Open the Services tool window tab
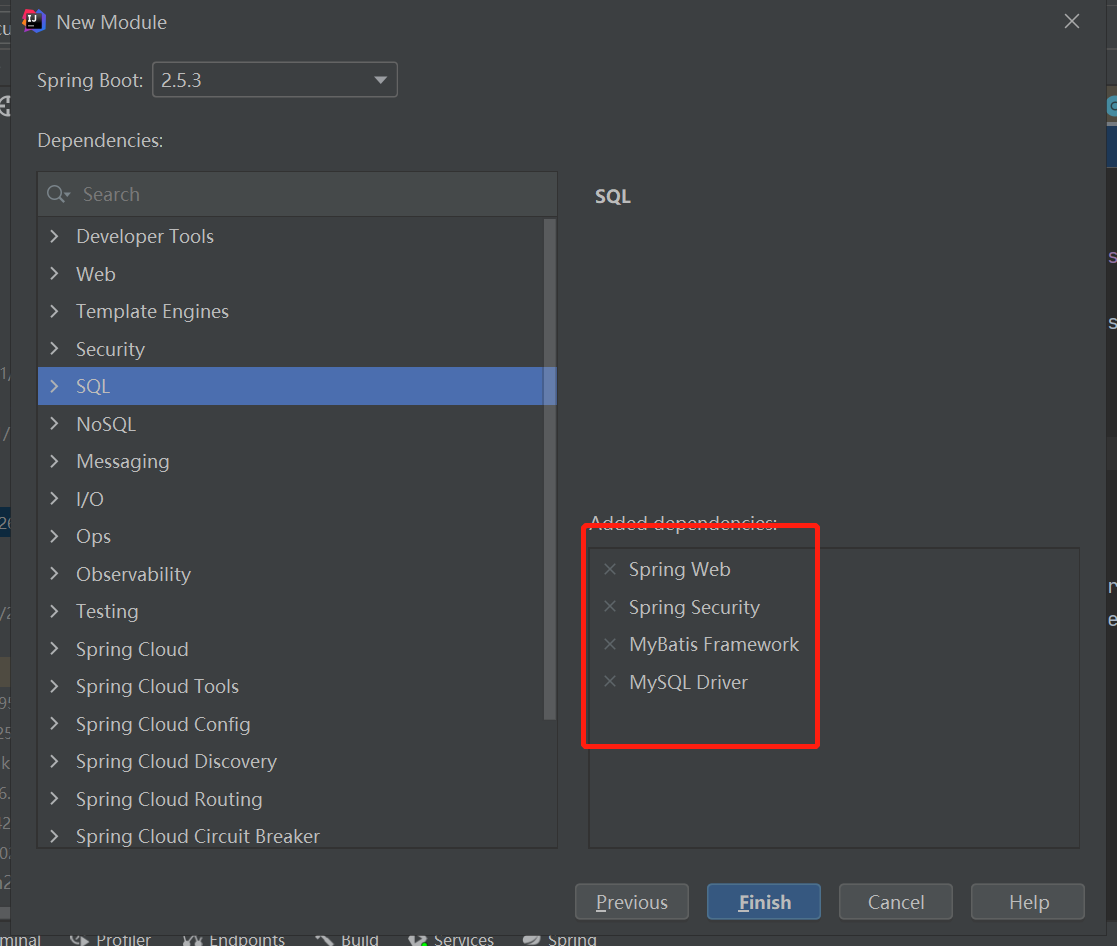 (451, 940)
